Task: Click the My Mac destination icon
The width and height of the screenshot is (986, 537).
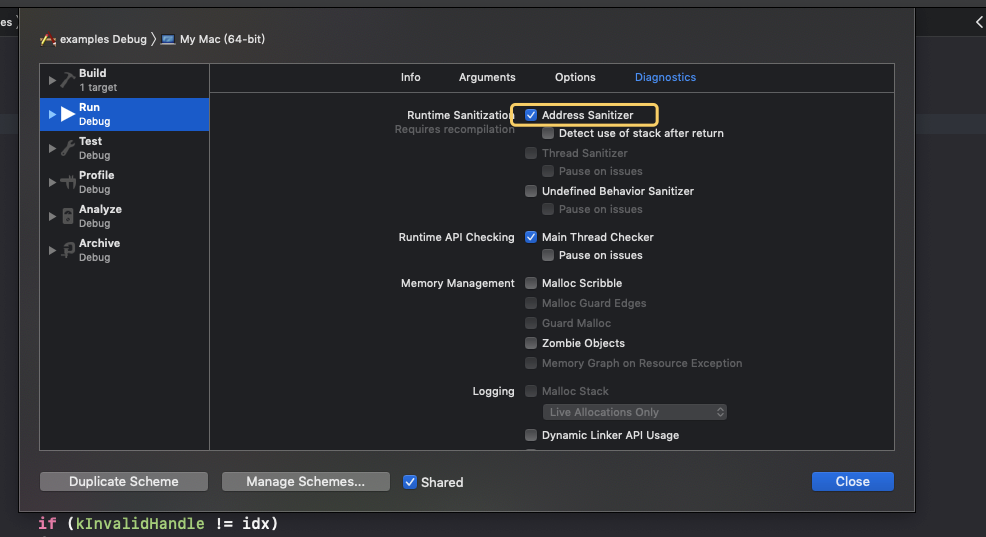Action: (x=168, y=40)
